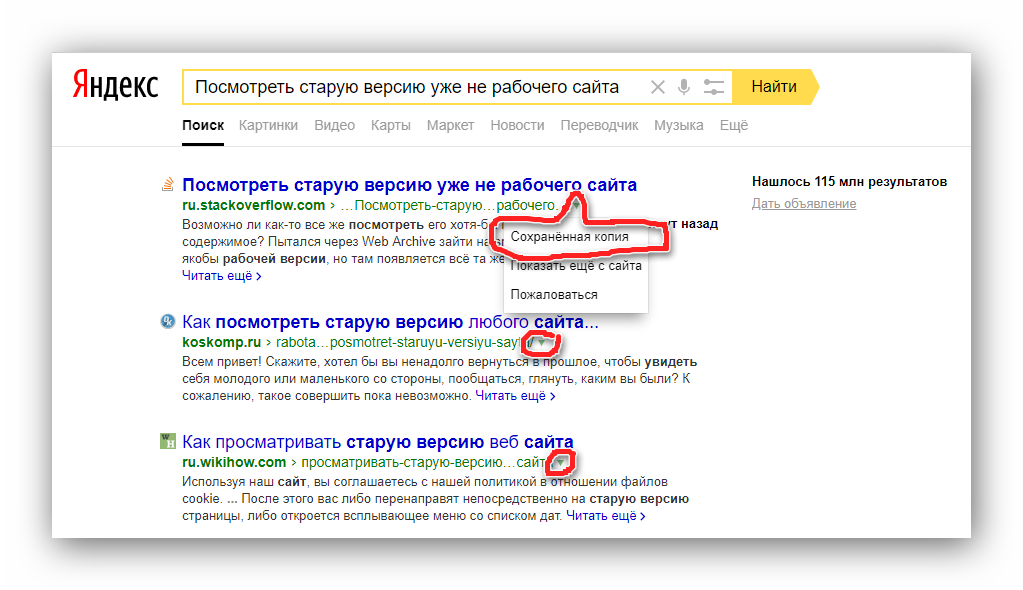
Task: Open result Как просматривать старую версию веб сайта
Action: (x=378, y=442)
